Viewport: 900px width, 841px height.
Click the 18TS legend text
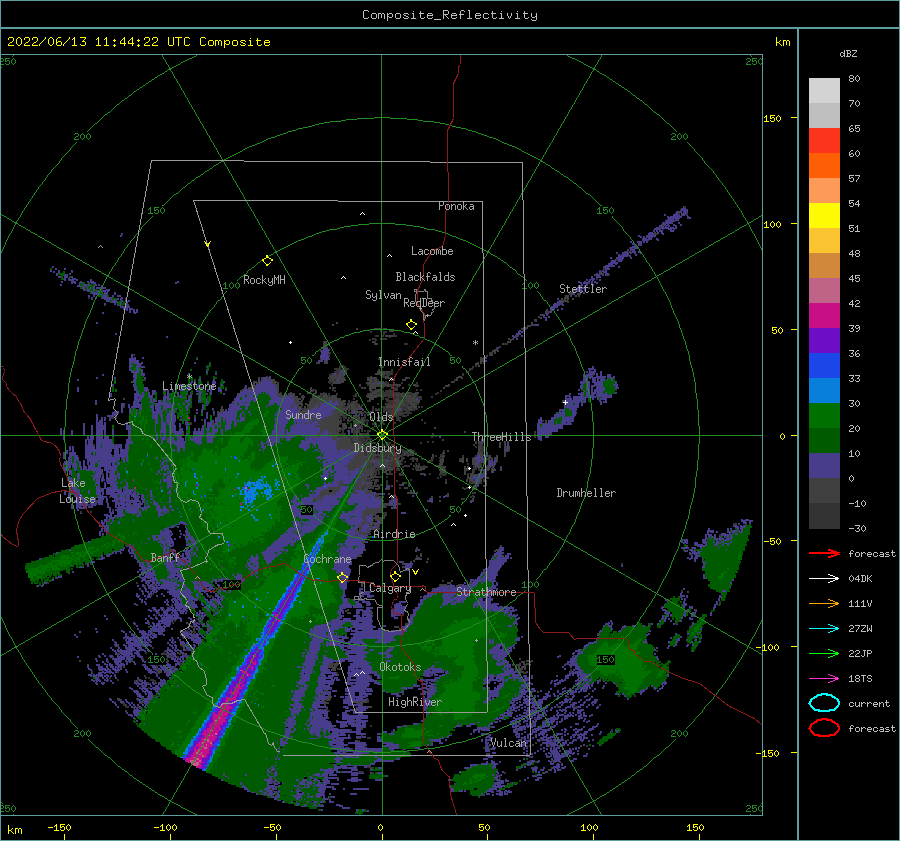pos(860,679)
